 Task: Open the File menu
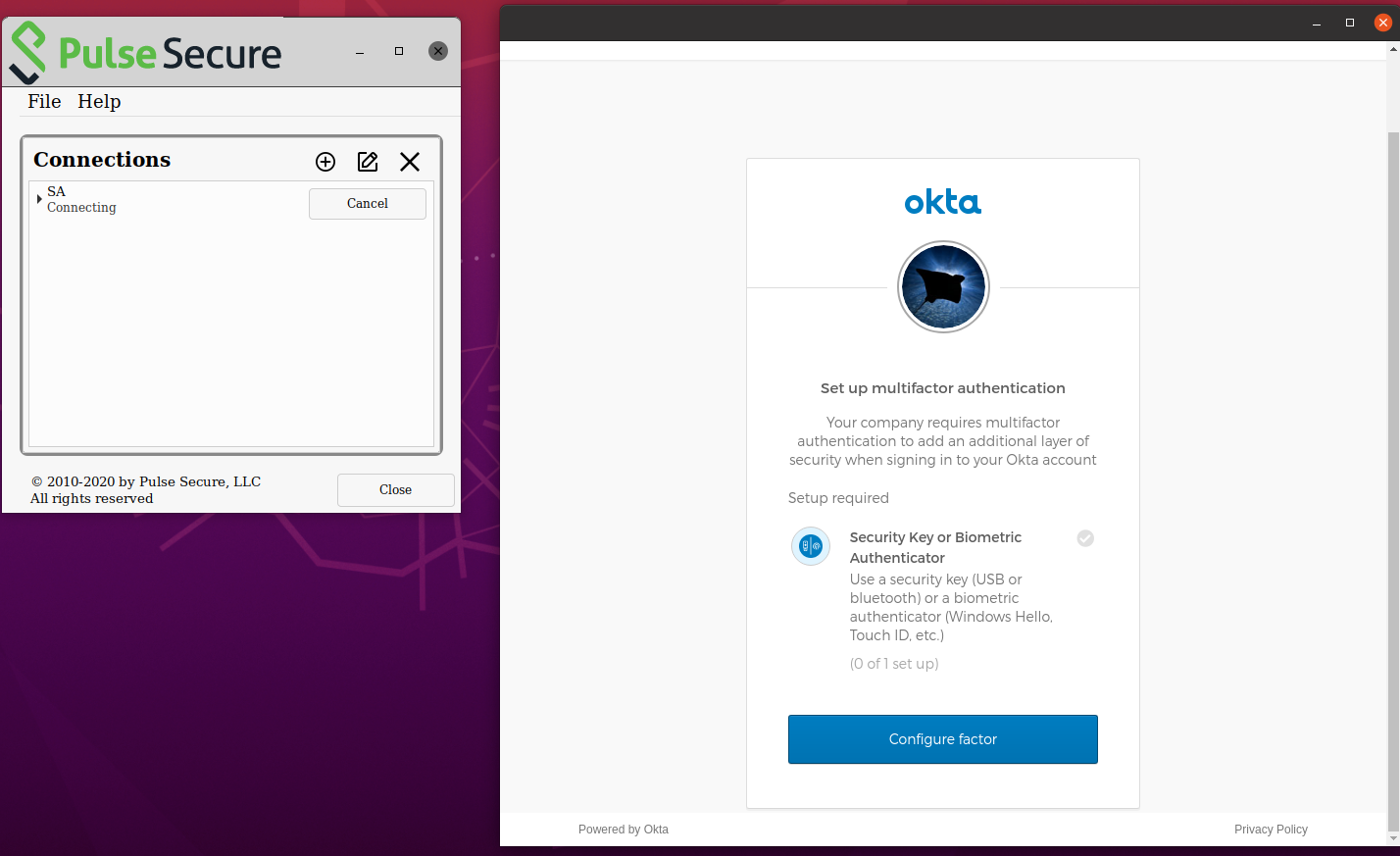point(44,101)
